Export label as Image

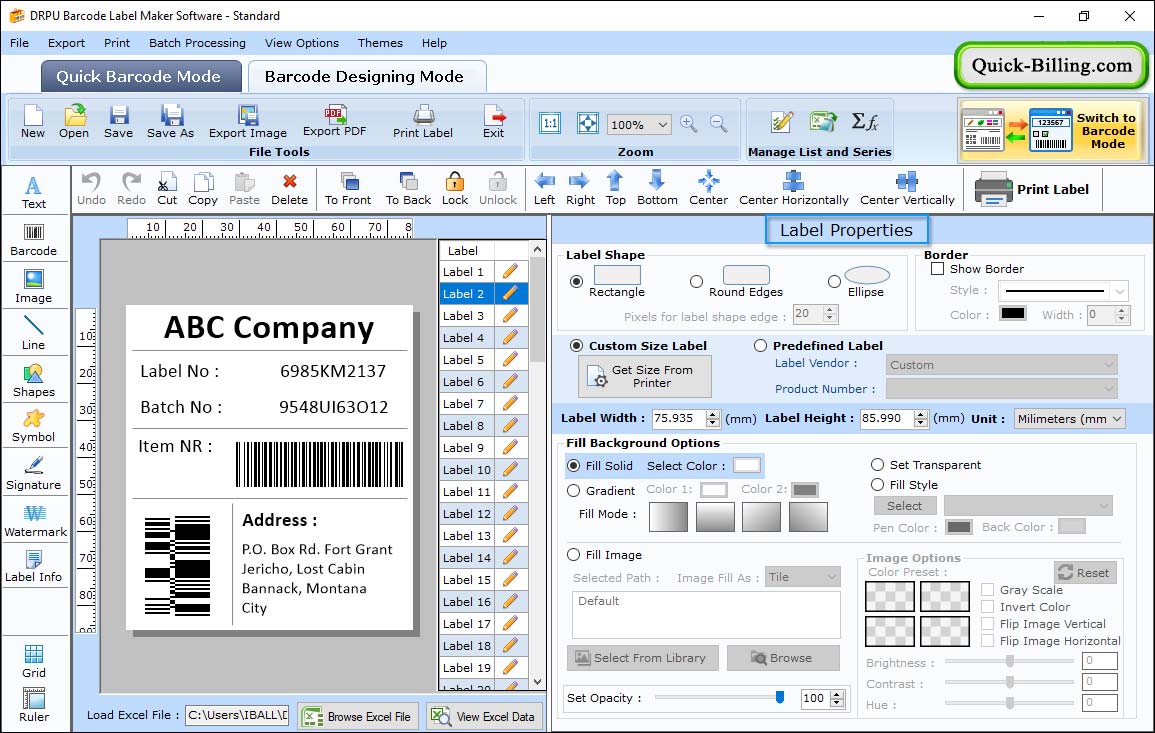tap(248, 122)
